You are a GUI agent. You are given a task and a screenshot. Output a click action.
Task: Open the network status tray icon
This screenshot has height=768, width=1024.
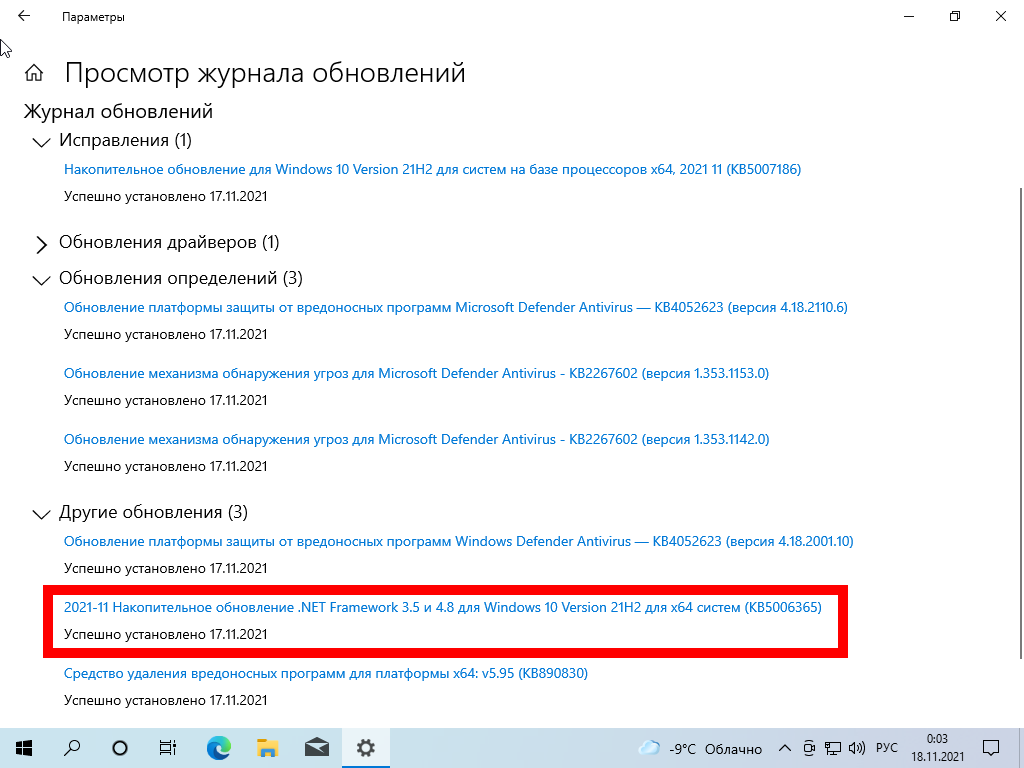pos(833,748)
